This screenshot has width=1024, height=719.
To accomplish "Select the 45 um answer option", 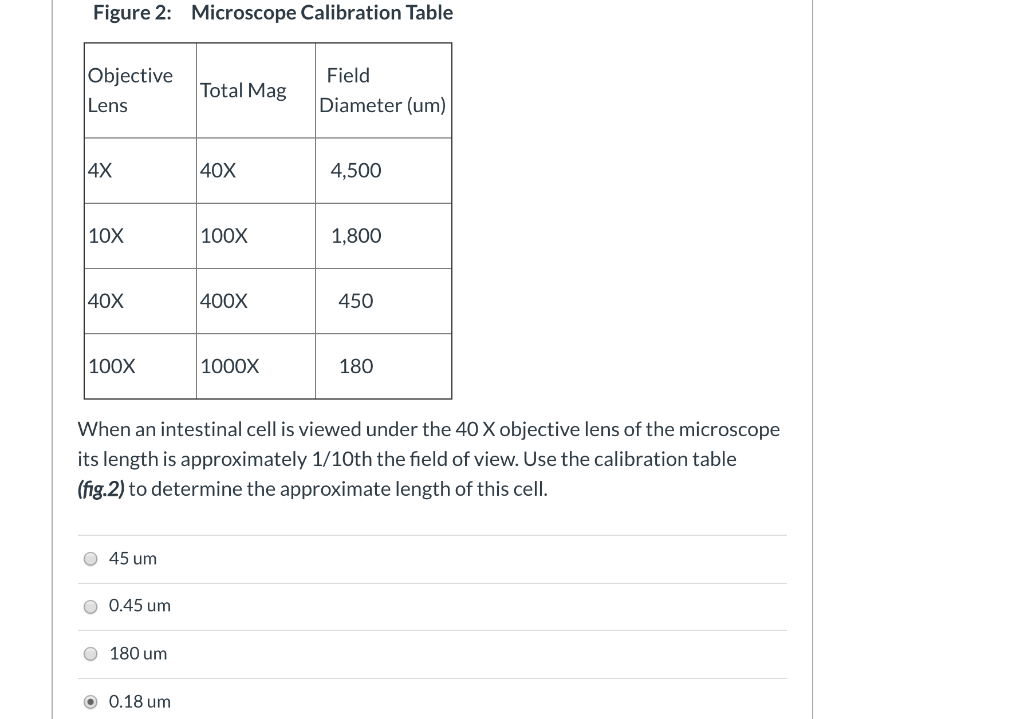I will pos(90,559).
